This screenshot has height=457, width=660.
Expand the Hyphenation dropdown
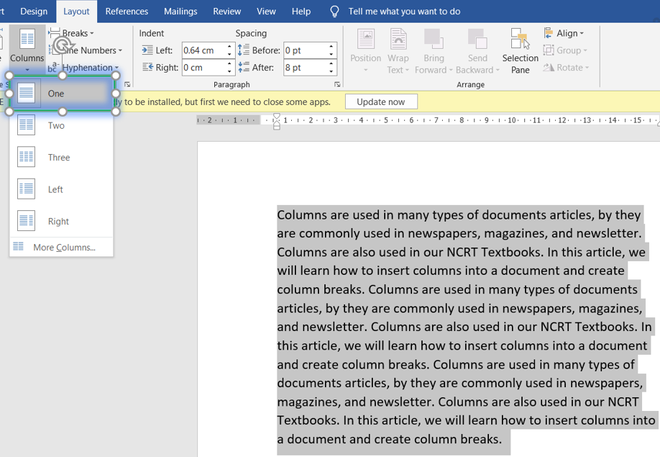click(88, 68)
